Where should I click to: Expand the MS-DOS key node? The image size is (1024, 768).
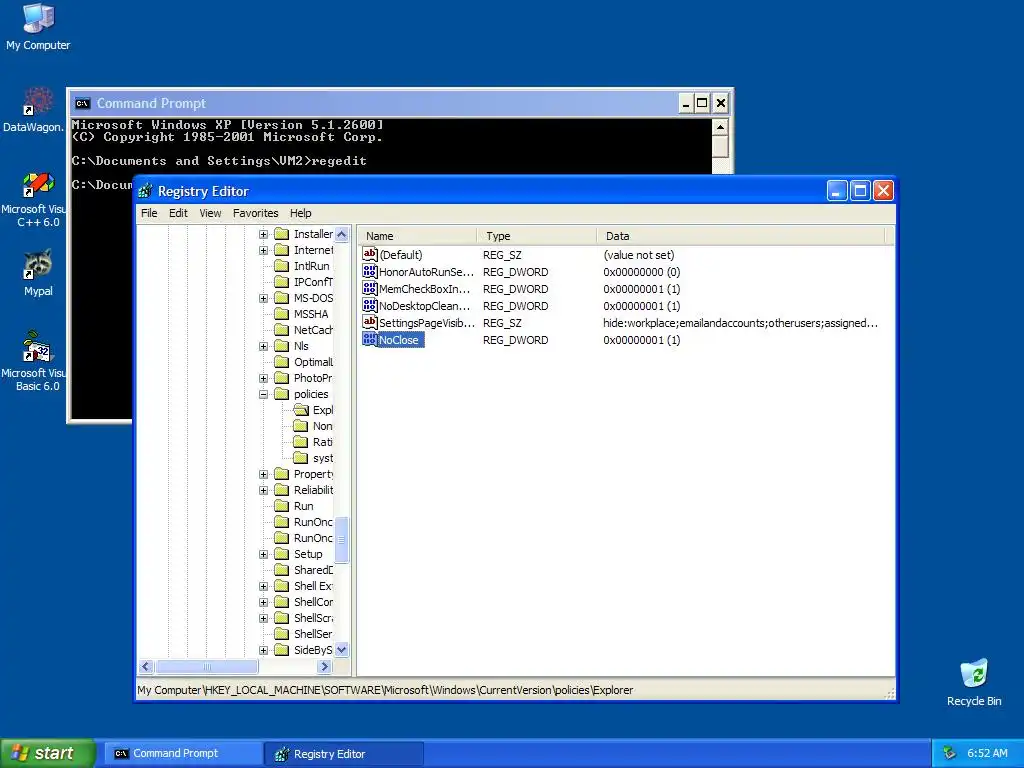point(263,298)
